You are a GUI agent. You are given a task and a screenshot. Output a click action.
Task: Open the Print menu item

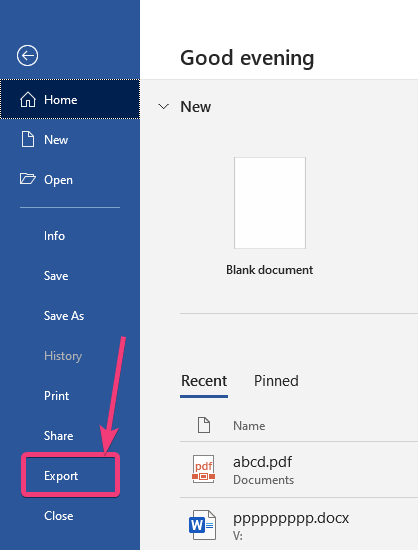pos(56,396)
